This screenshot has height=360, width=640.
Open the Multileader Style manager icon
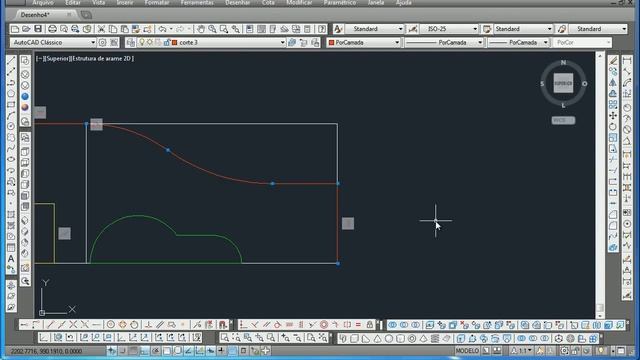pyautogui.click(x=562, y=29)
